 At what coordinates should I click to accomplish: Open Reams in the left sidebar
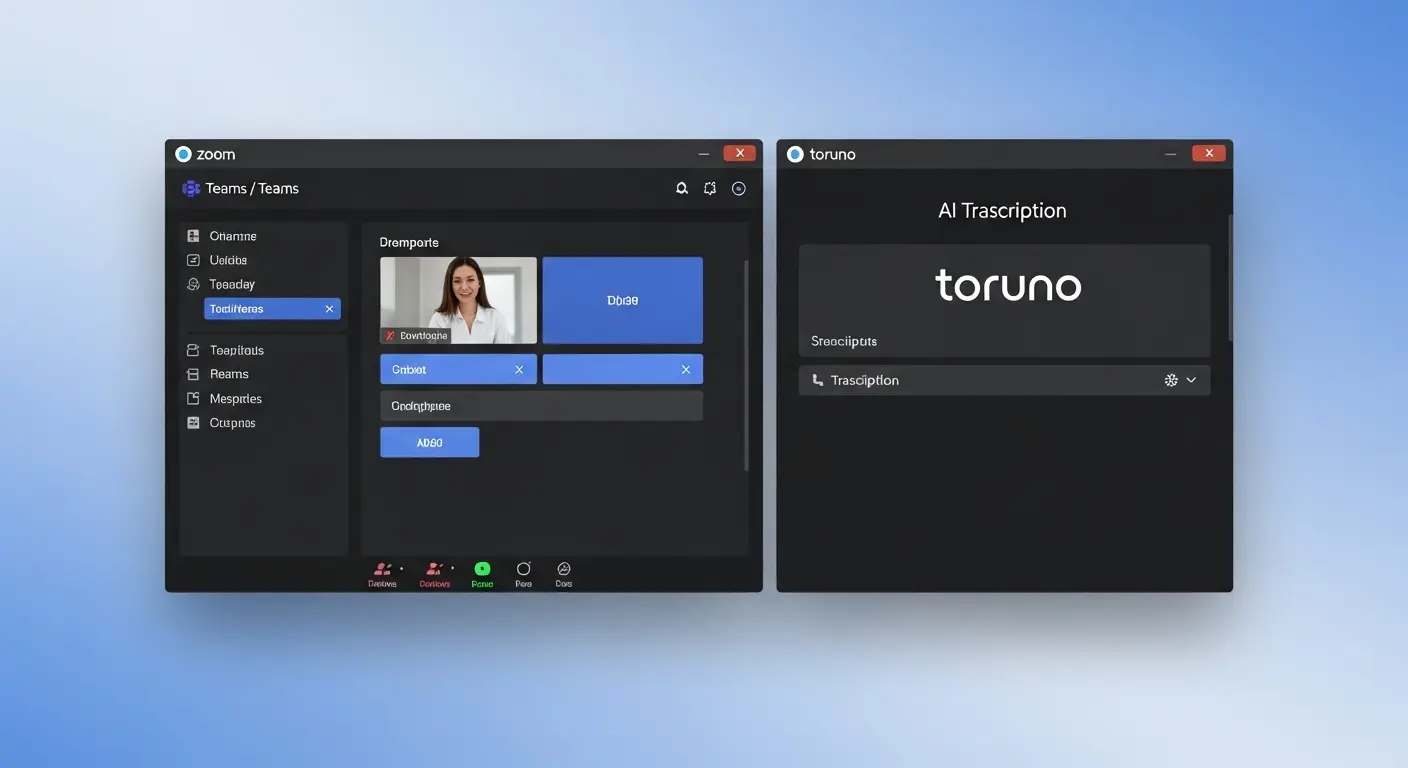[229, 374]
